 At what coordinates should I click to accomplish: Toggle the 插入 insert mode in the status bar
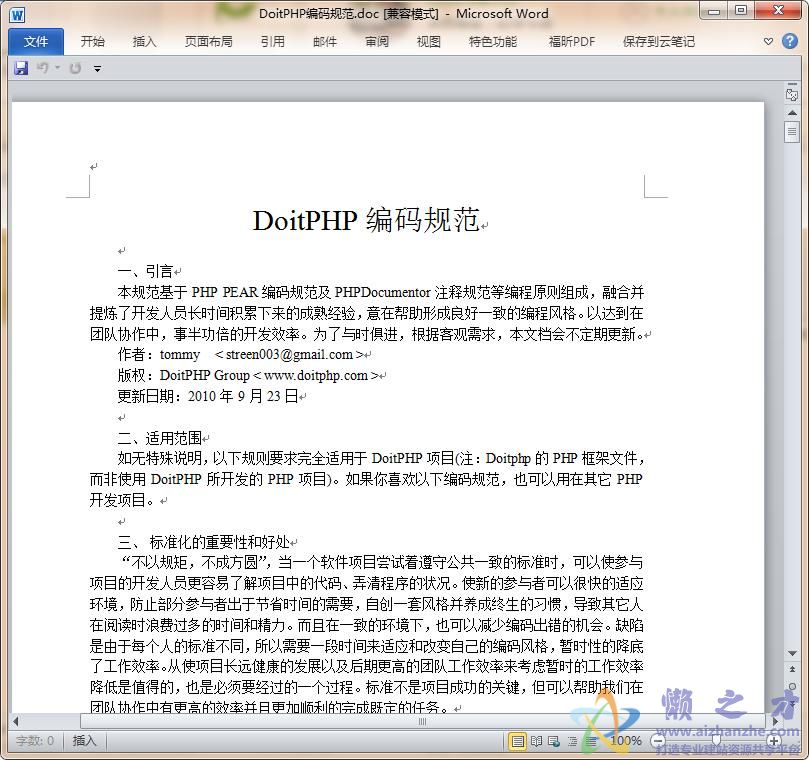(84, 741)
